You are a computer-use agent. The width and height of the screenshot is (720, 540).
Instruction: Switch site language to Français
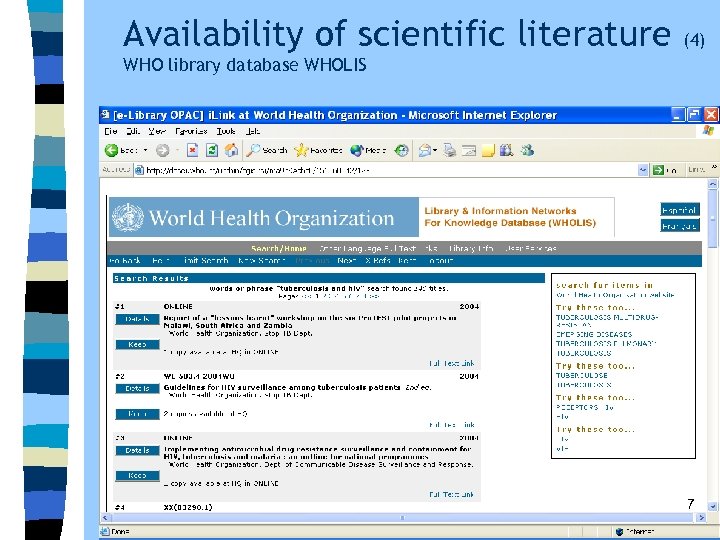click(680, 226)
